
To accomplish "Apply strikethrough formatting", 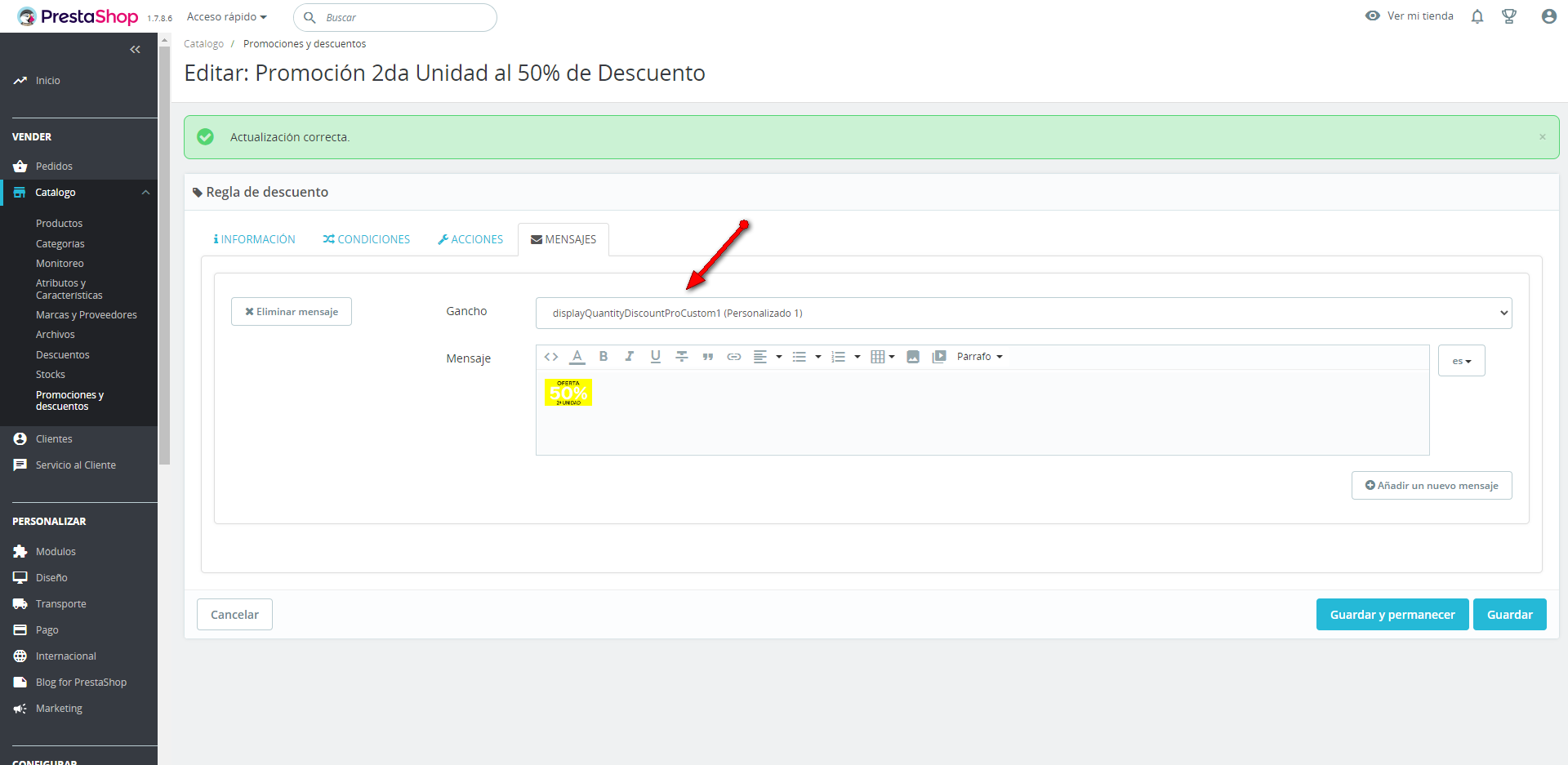I will (682, 357).
